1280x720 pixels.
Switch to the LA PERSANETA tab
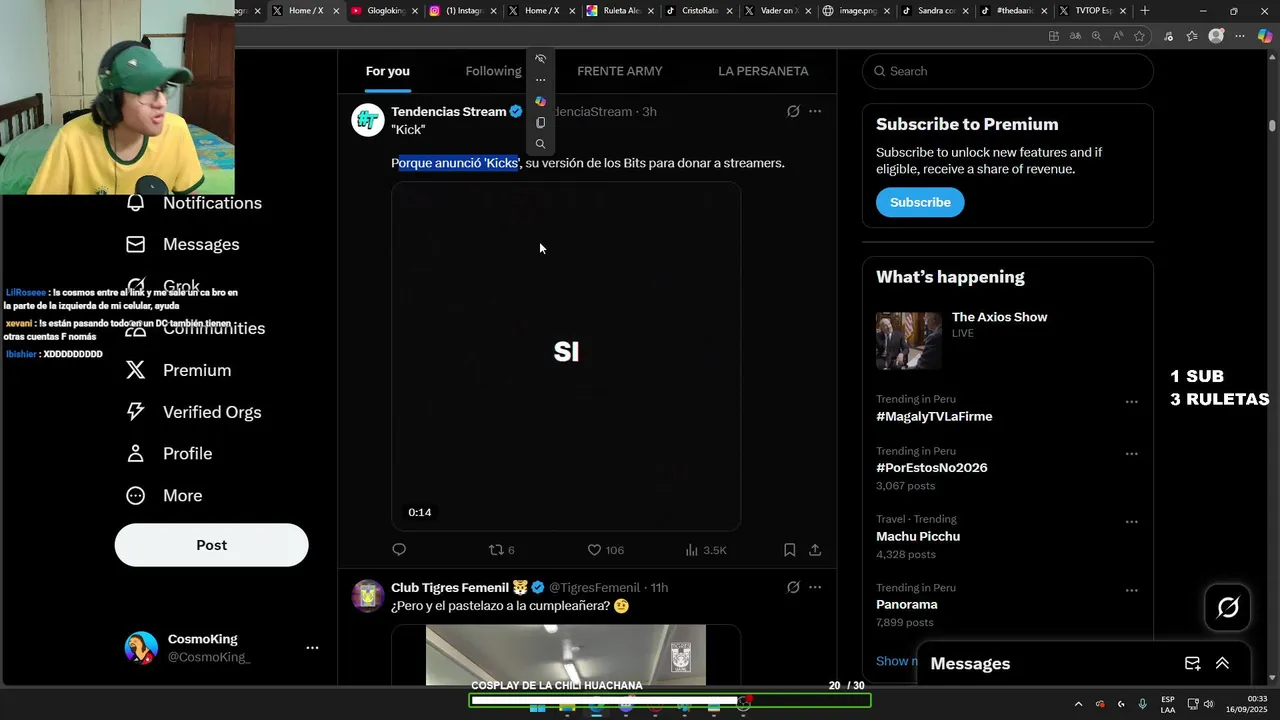[763, 71]
